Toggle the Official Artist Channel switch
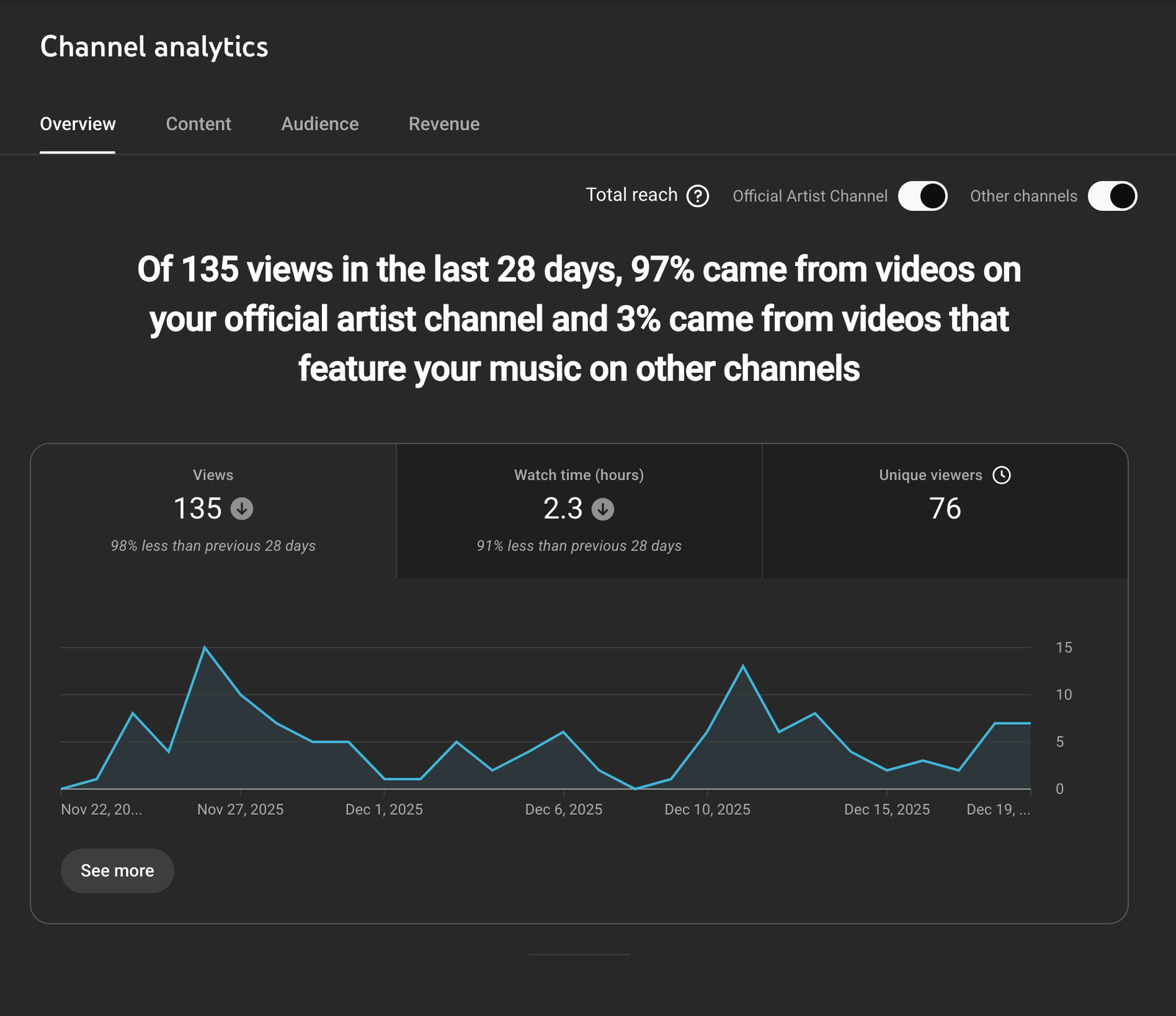Viewport: 1176px width, 1016px height. coord(922,196)
